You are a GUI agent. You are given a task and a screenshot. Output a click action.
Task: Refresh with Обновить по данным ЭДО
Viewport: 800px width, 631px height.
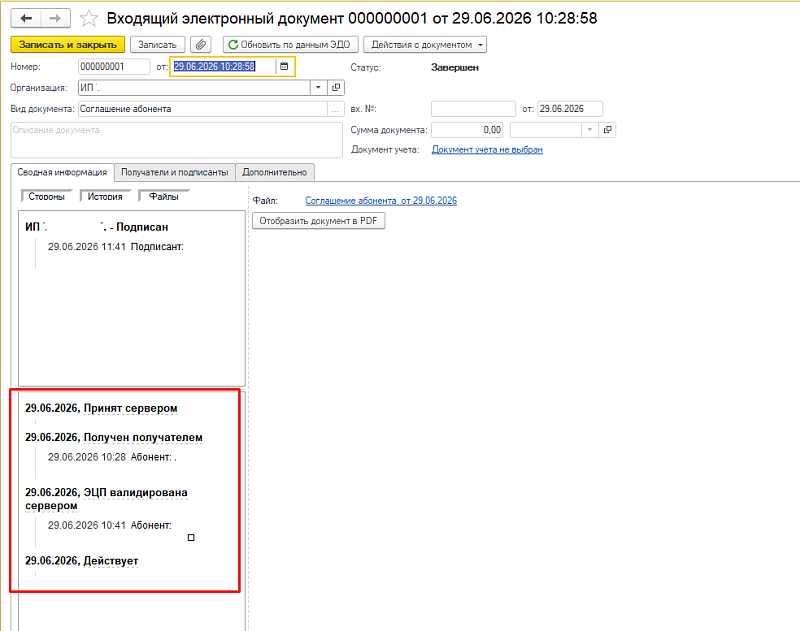[x=290, y=45]
